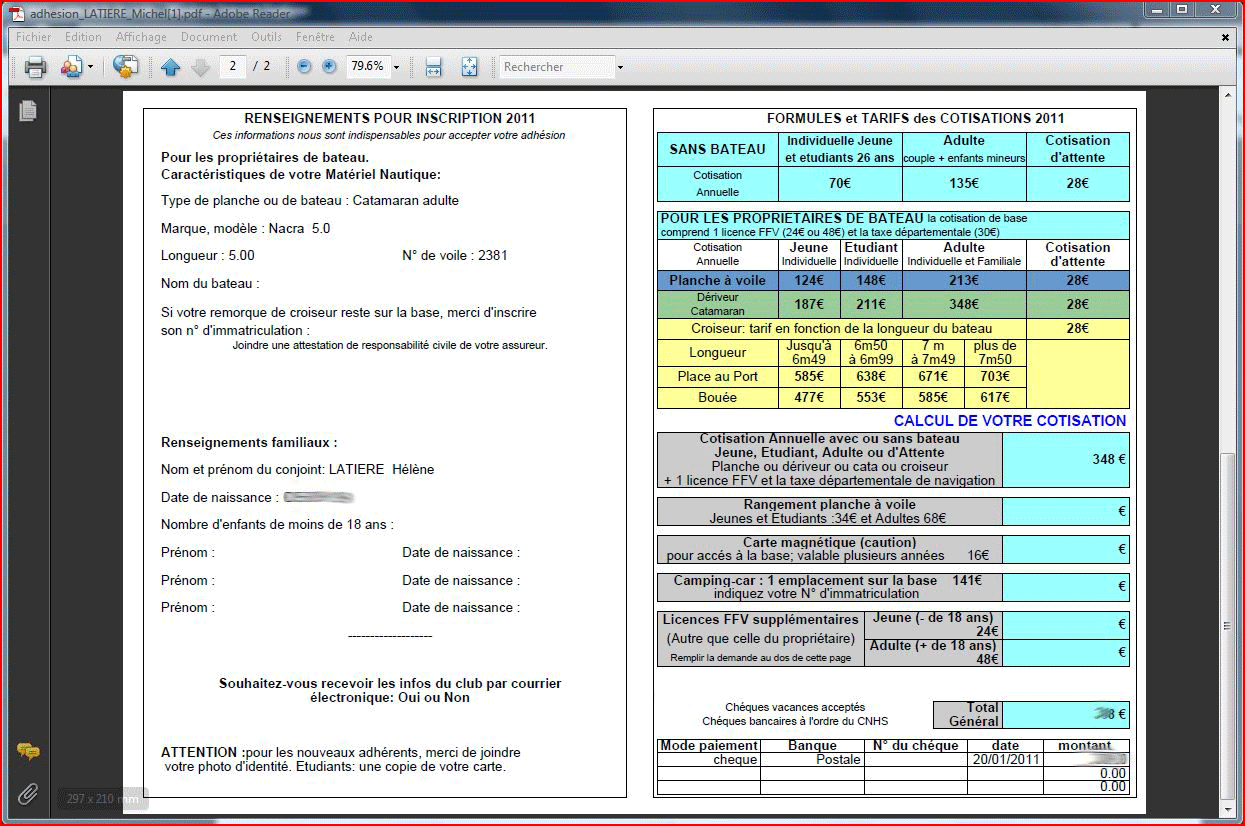This screenshot has width=1245, height=826.
Task: Click the "Place au Port" row label
Action: pos(717,377)
